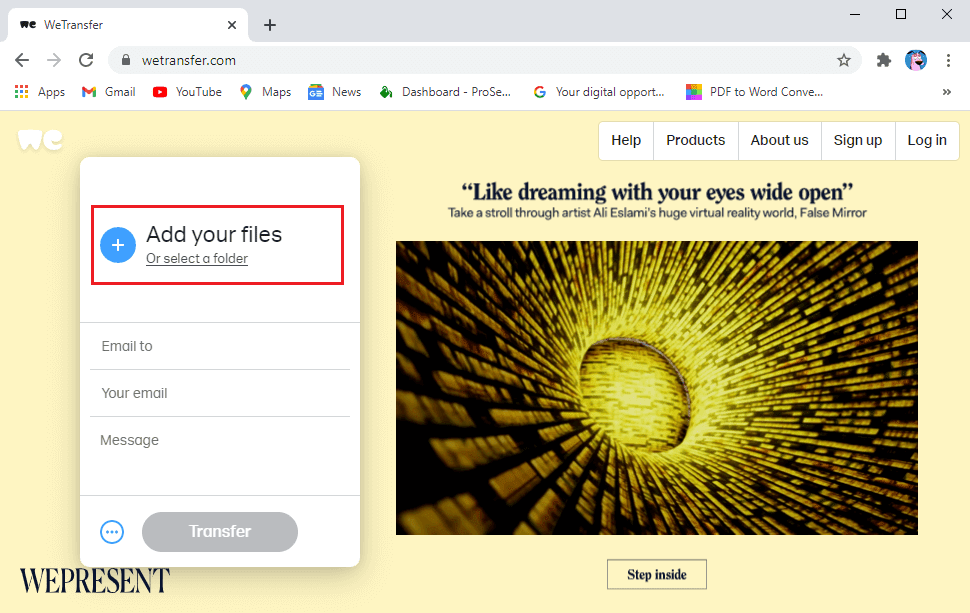Open Your digital opport... bookmark
The height and width of the screenshot is (613, 970).
pyautogui.click(x=599, y=92)
